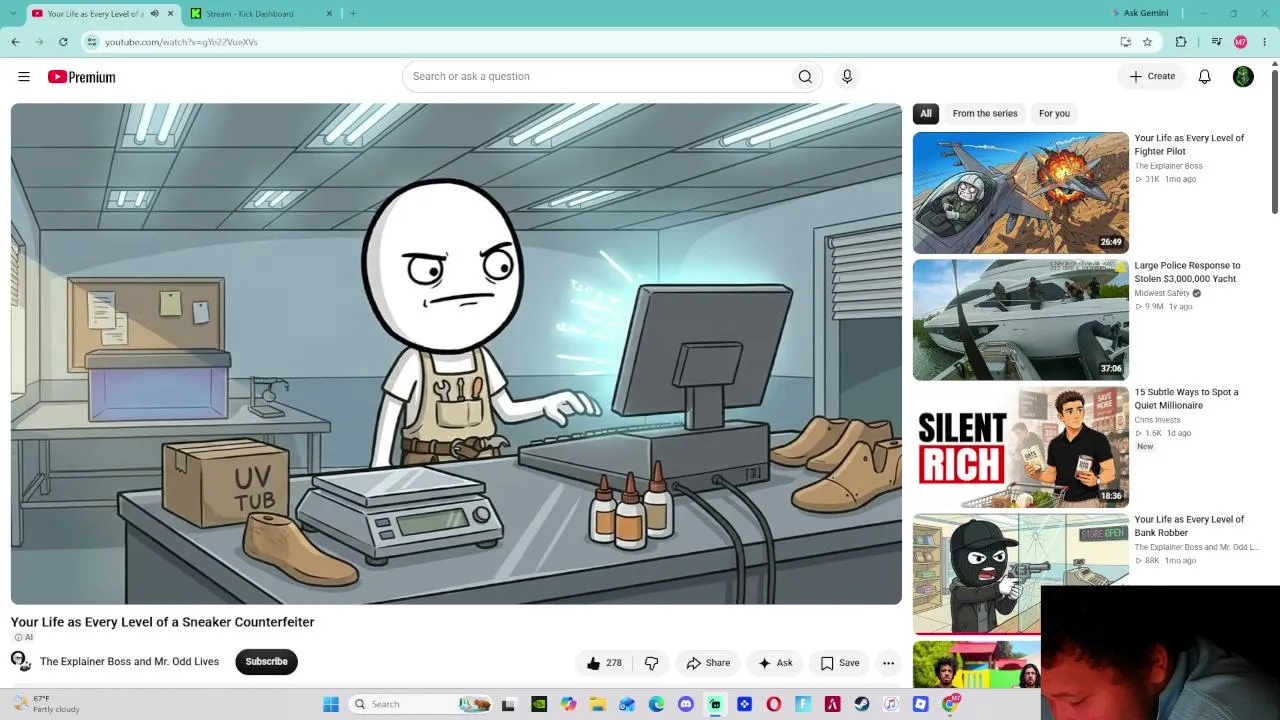This screenshot has height=720, width=1280.
Task: Click the video title 'Your Life as Every Level of a Sneaker Counterfeiter'
Action: pyautogui.click(x=163, y=622)
